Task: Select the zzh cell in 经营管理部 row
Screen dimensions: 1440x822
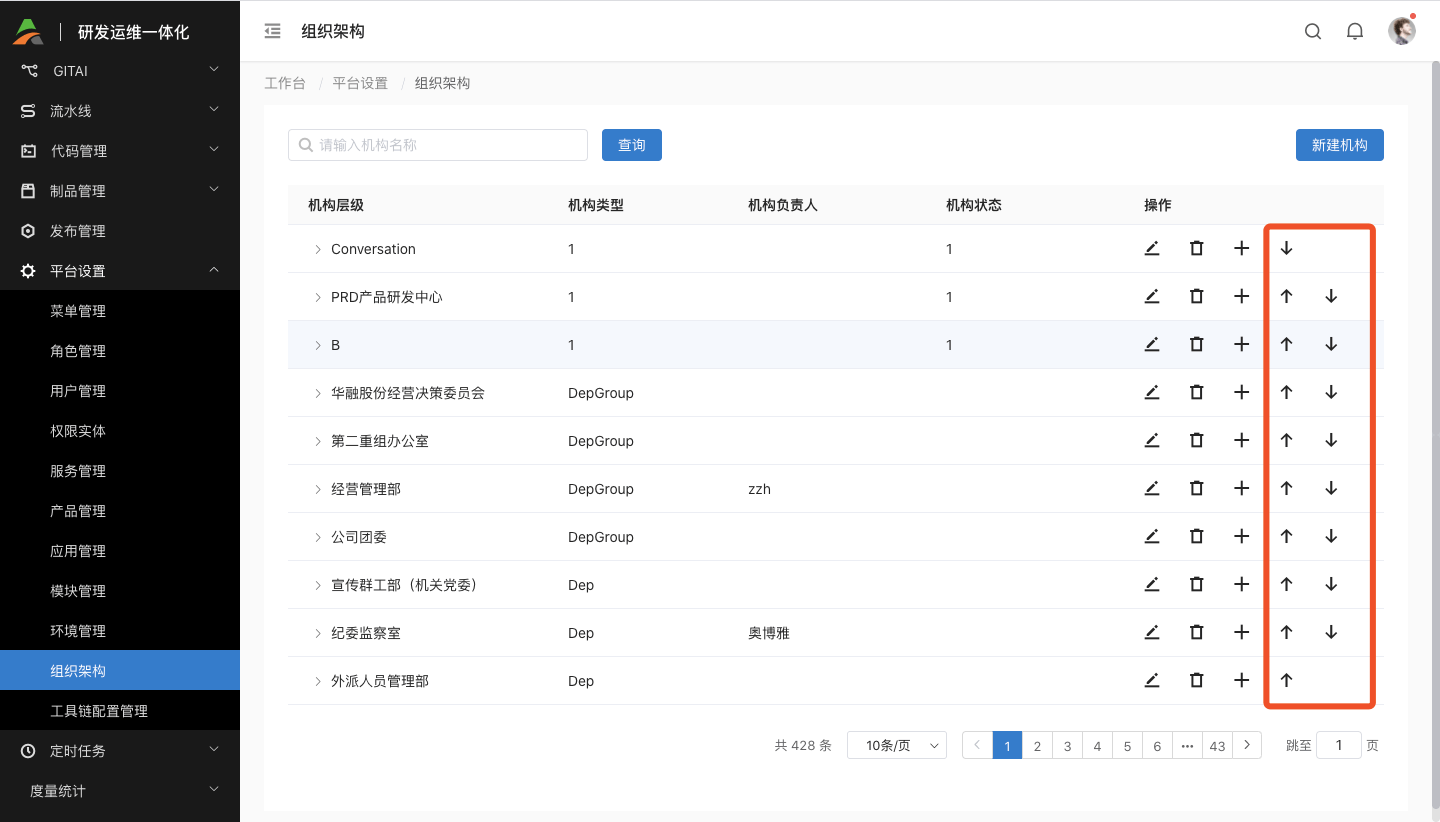Action: [x=759, y=489]
